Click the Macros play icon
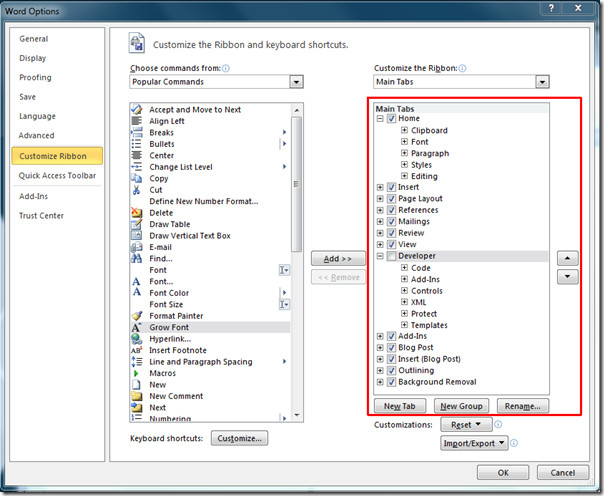 pos(136,373)
